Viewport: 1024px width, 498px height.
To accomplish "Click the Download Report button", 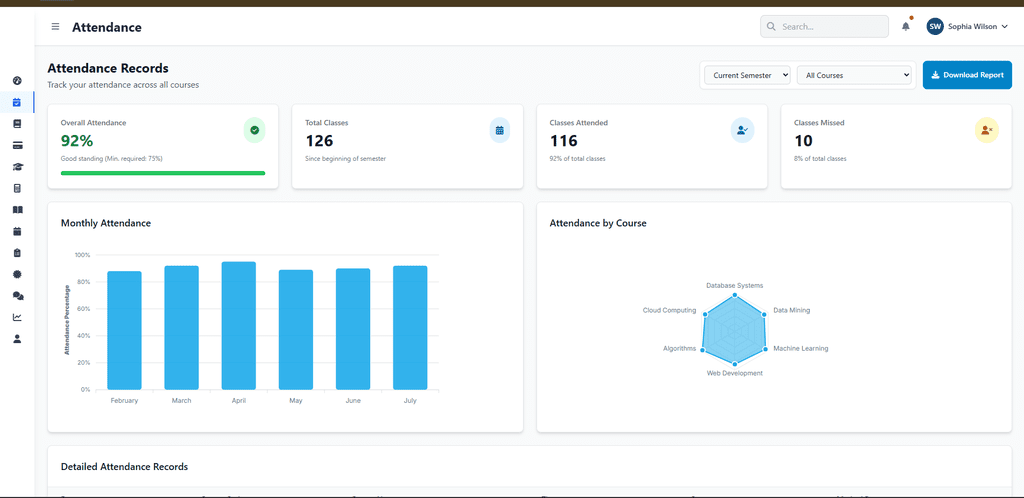I will point(967,75).
